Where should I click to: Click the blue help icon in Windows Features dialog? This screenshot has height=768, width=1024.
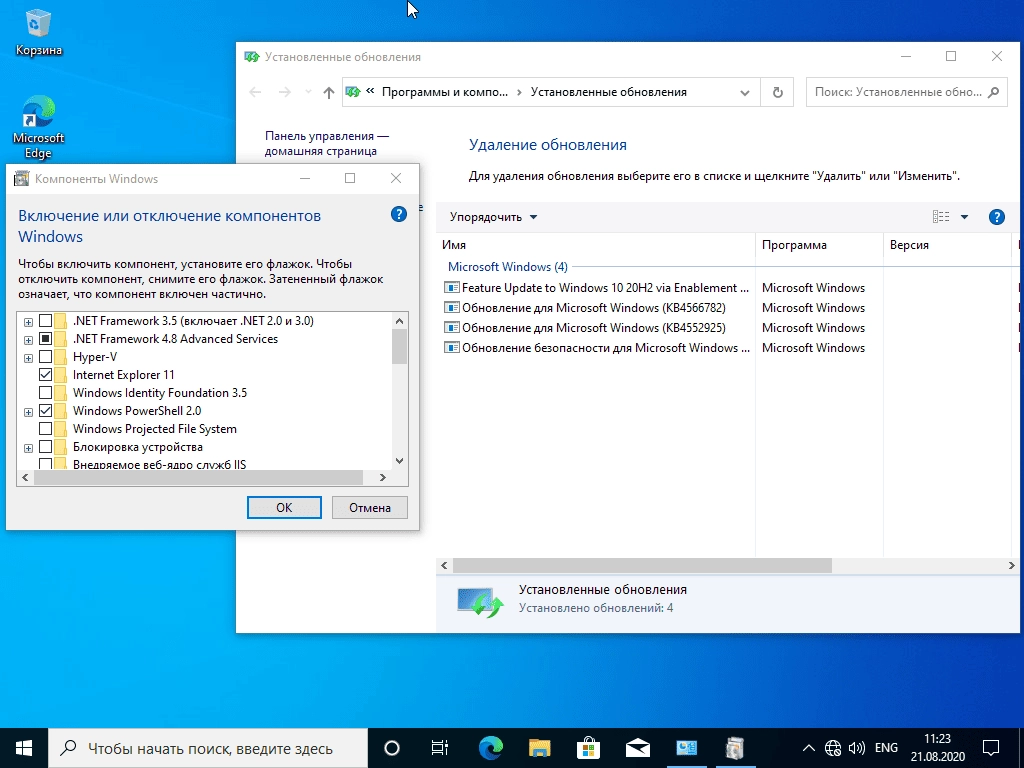398,214
